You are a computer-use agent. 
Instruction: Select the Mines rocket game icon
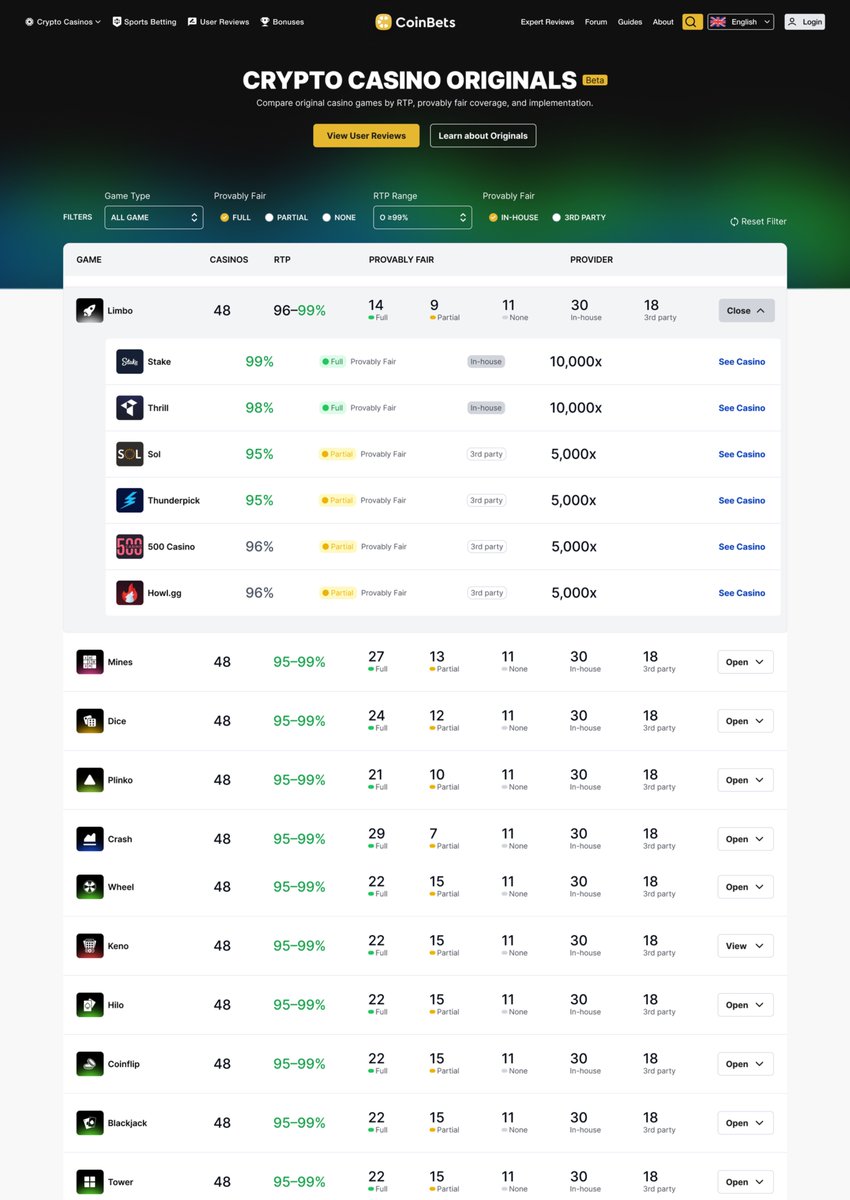pyautogui.click(x=89, y=661)
